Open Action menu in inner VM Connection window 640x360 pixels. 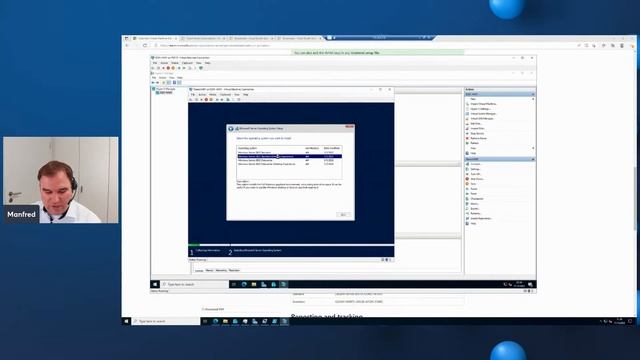coord(202,95)
